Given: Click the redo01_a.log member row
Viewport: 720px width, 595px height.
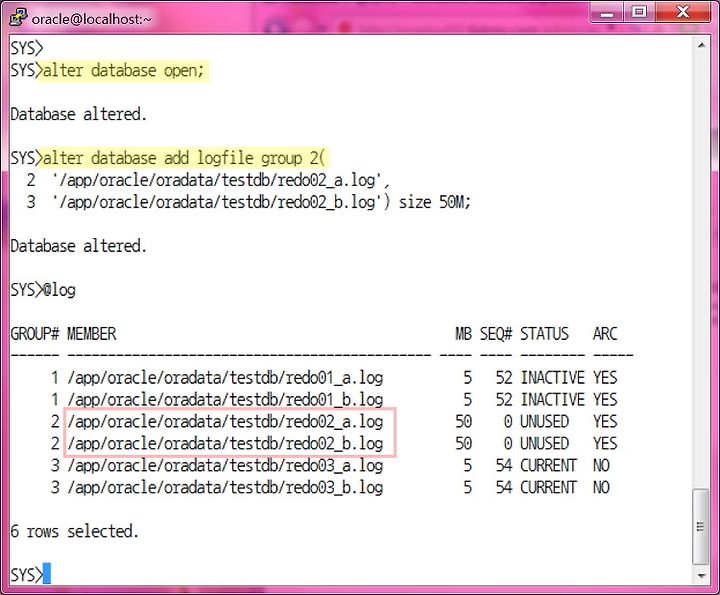Looking at the screenshot, I should point(225,378).
